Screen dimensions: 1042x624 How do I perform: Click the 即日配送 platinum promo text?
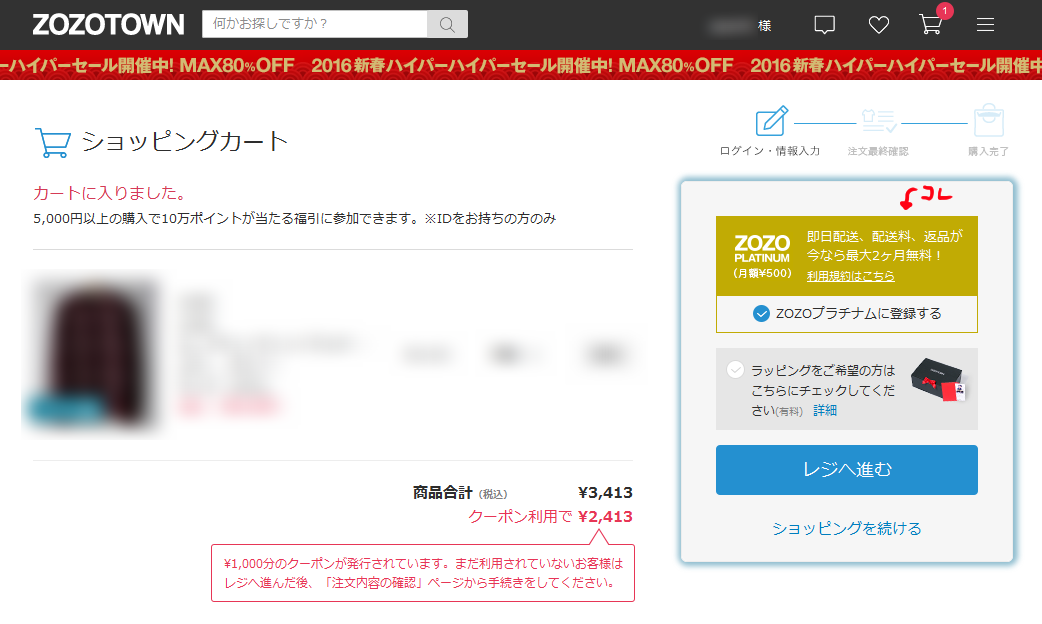point(884,245)
